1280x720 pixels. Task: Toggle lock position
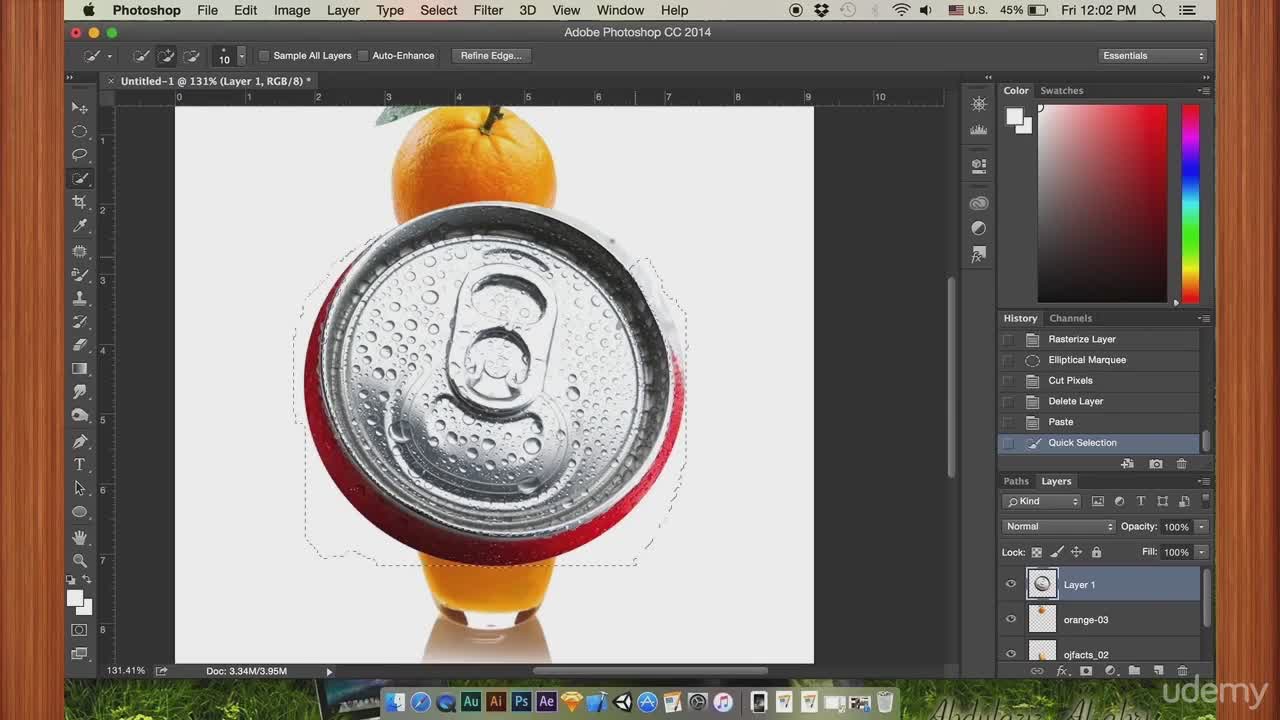tap(1076, 552)
